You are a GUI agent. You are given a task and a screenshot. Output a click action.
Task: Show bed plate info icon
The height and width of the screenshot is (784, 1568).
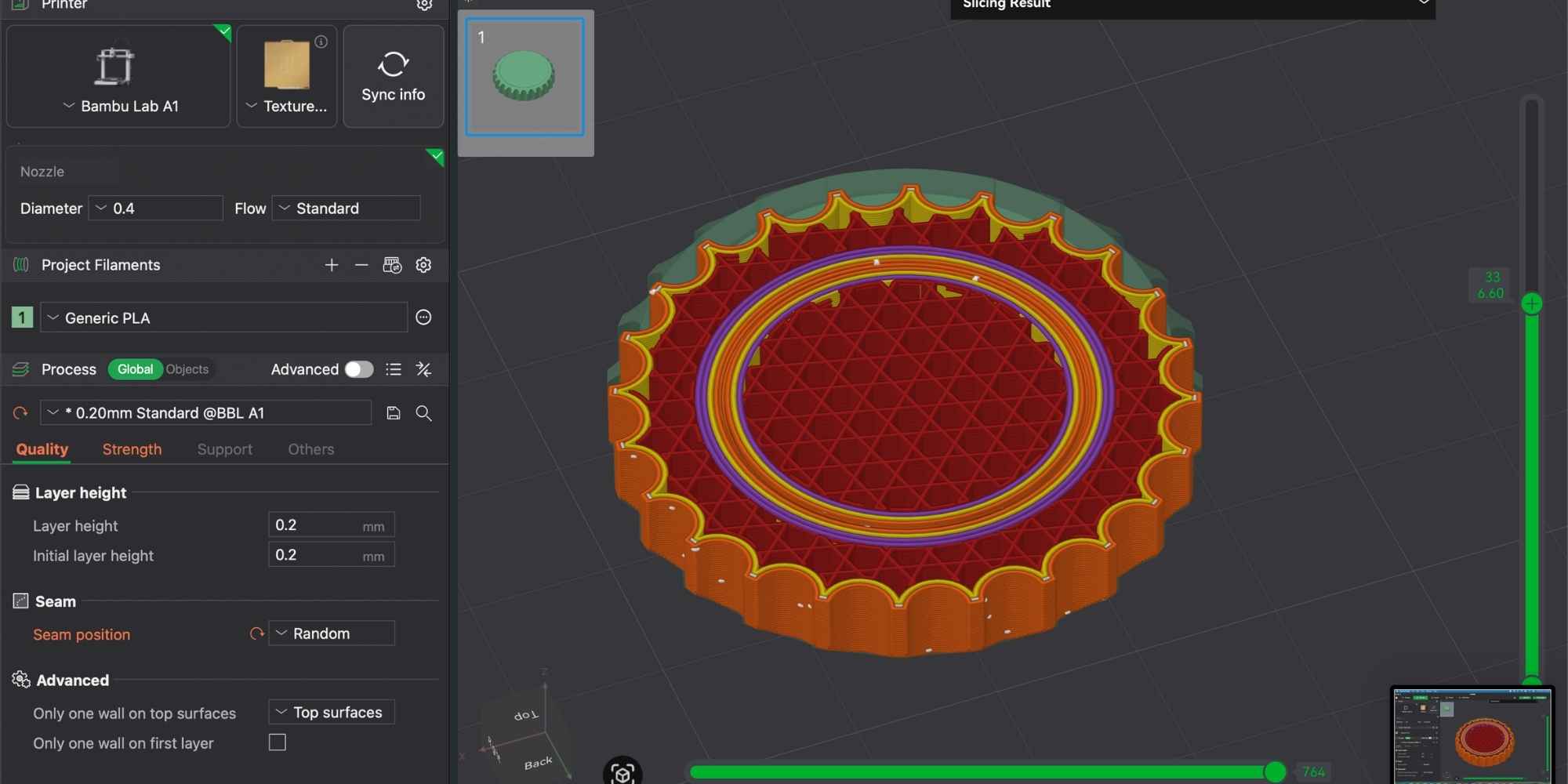tap(321, 42)
